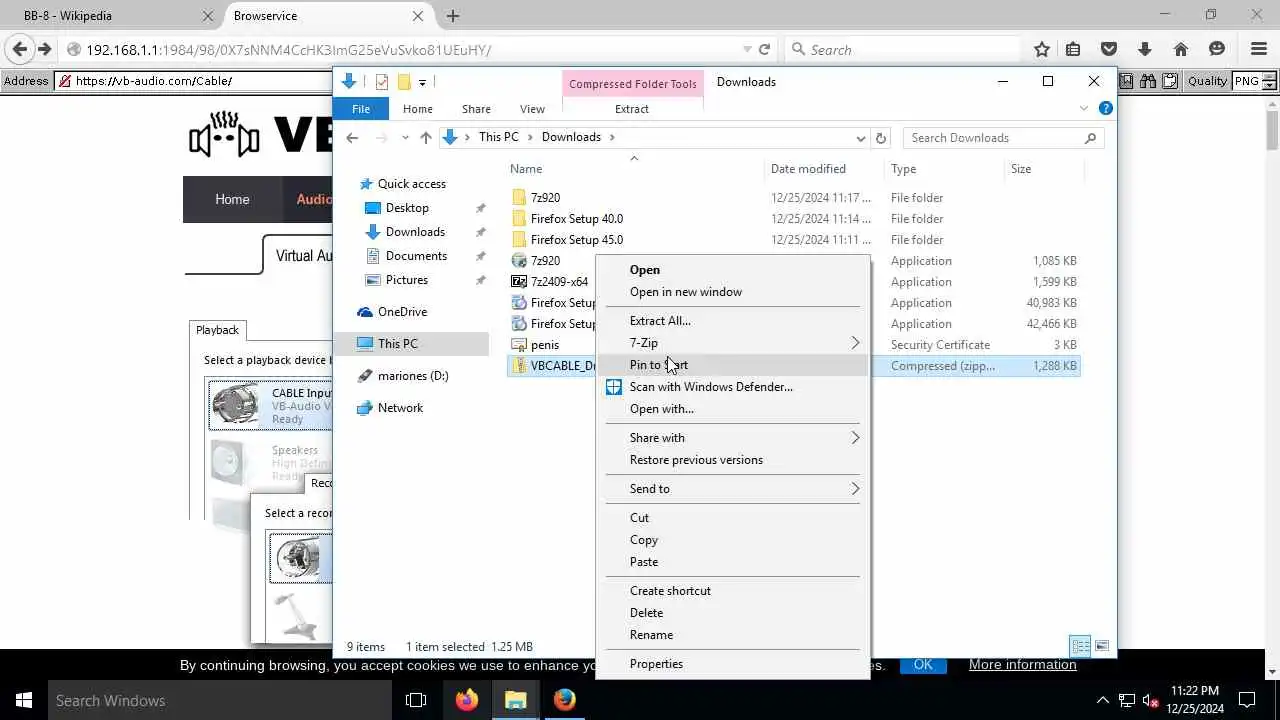The image size is (1280, 720).
Task: Open the More information link
Action: tap(1023, 665)
